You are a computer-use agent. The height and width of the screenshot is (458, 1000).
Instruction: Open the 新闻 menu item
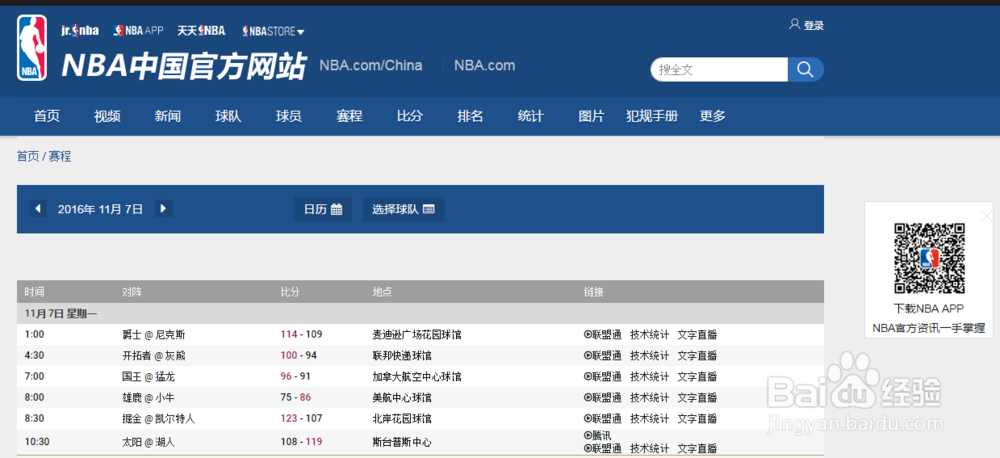(168, 116)
